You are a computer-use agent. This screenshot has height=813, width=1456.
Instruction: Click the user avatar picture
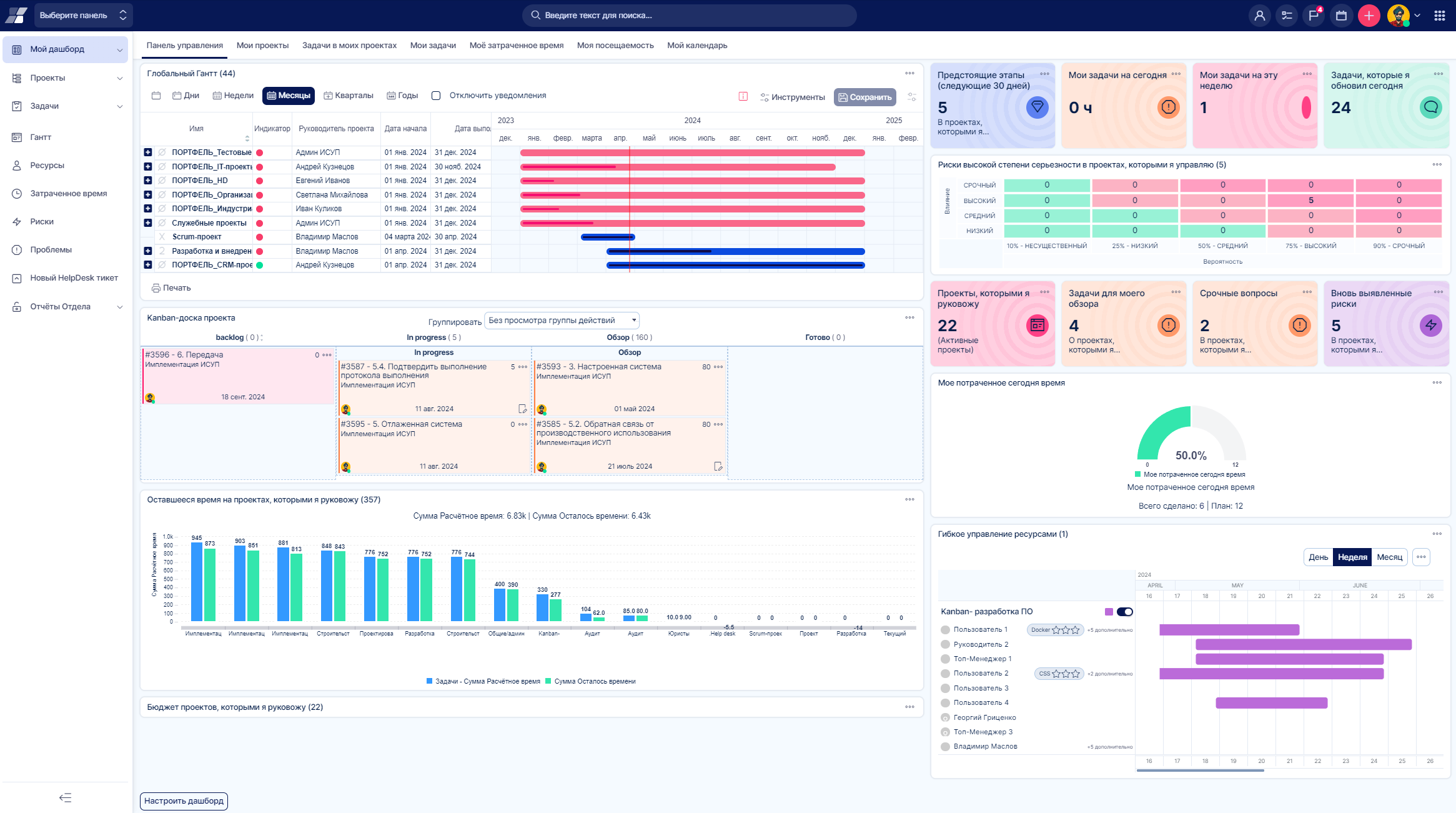click(1398, 16)
